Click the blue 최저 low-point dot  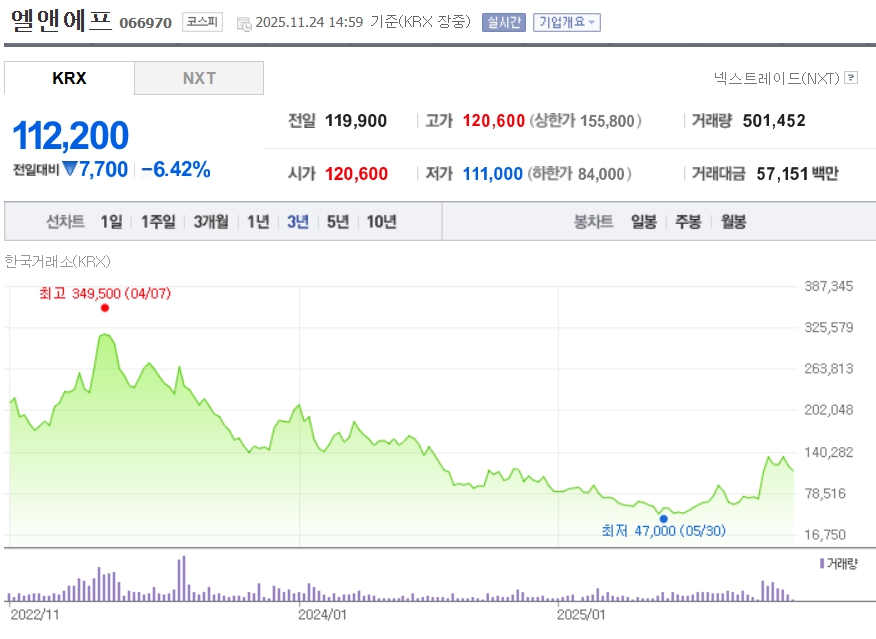point(663,518)
